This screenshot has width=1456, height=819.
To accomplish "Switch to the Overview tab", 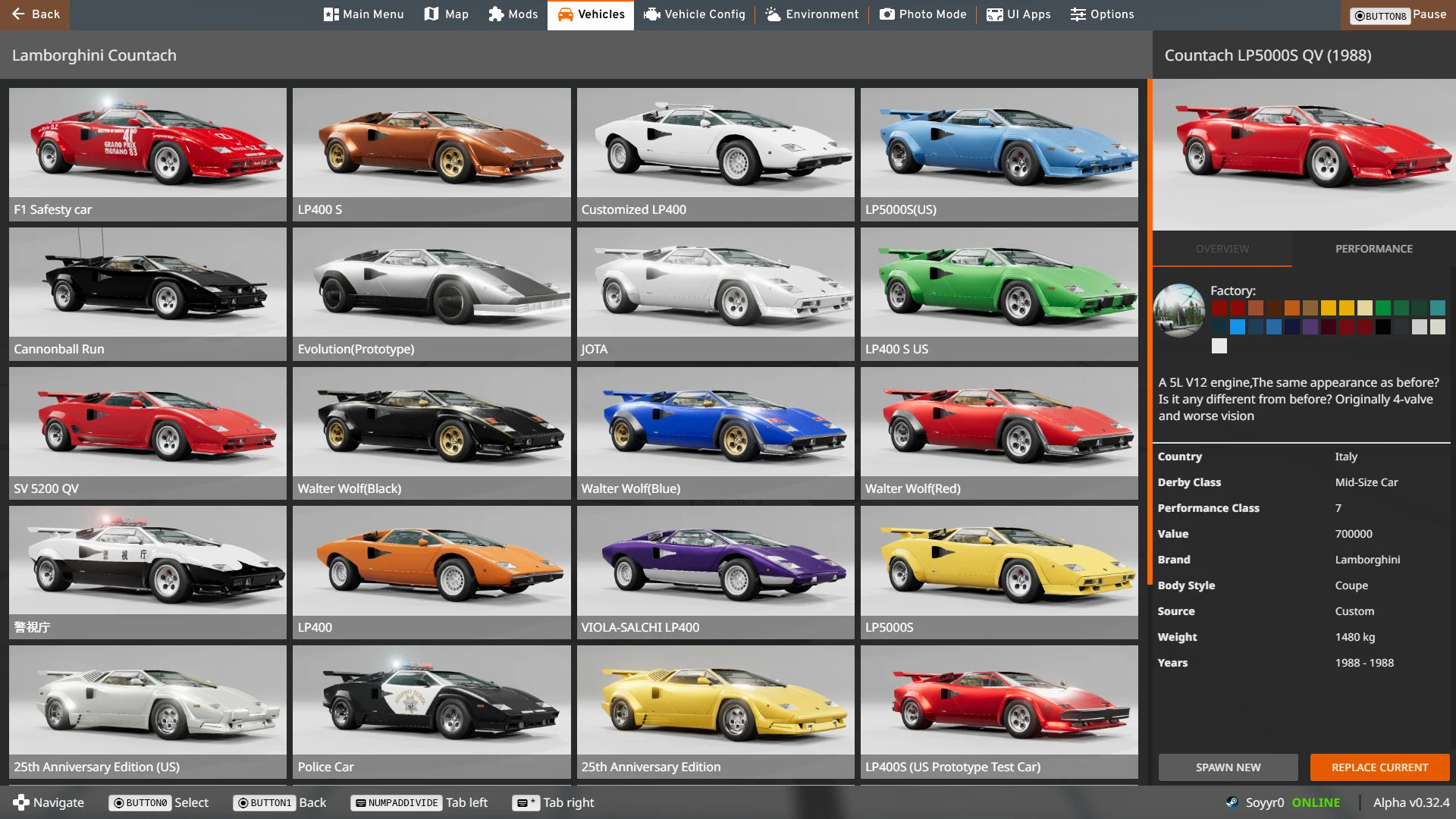I will click(x=1222, y=249).
